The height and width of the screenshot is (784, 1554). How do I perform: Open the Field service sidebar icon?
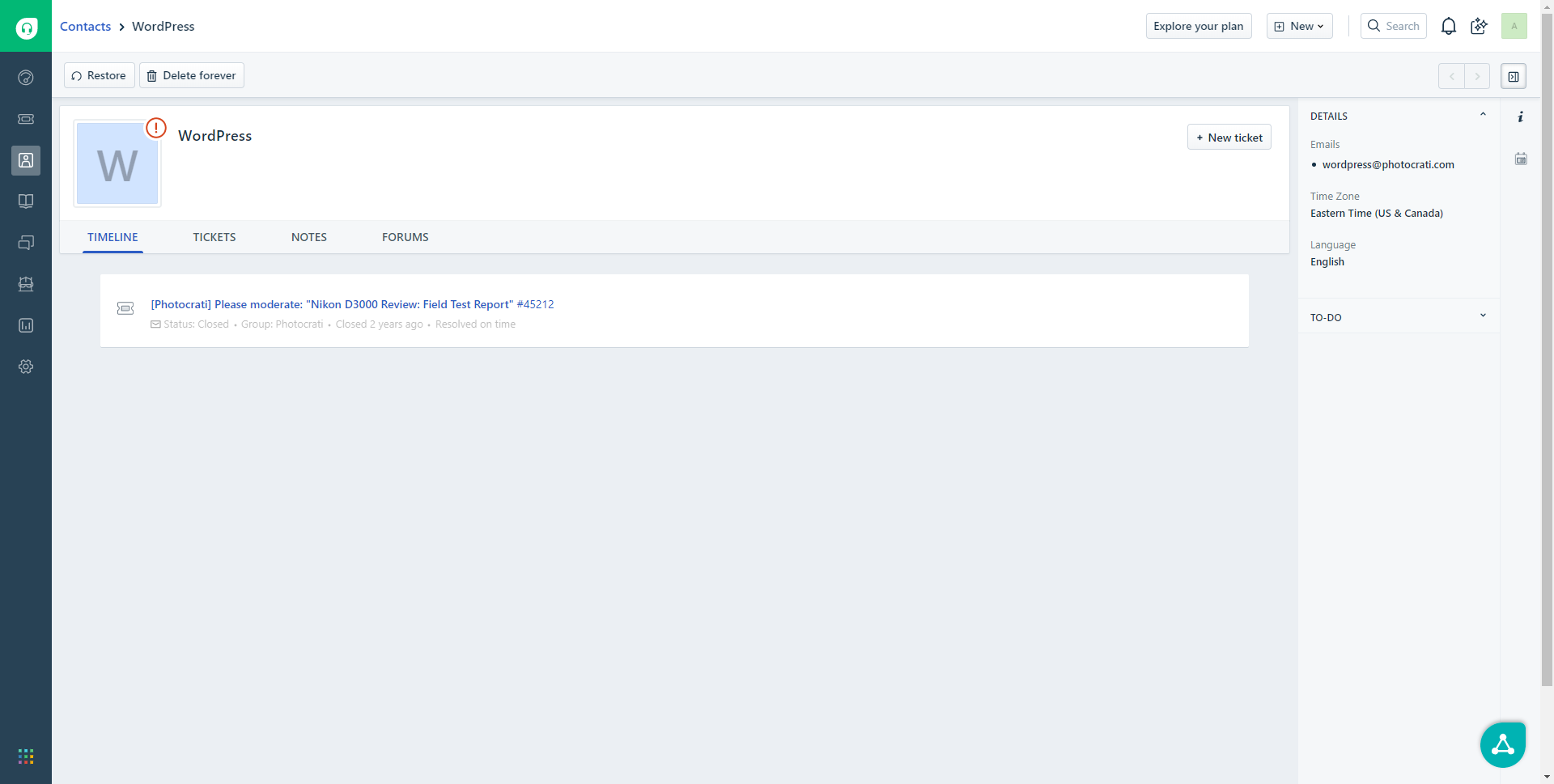[26, 284]
